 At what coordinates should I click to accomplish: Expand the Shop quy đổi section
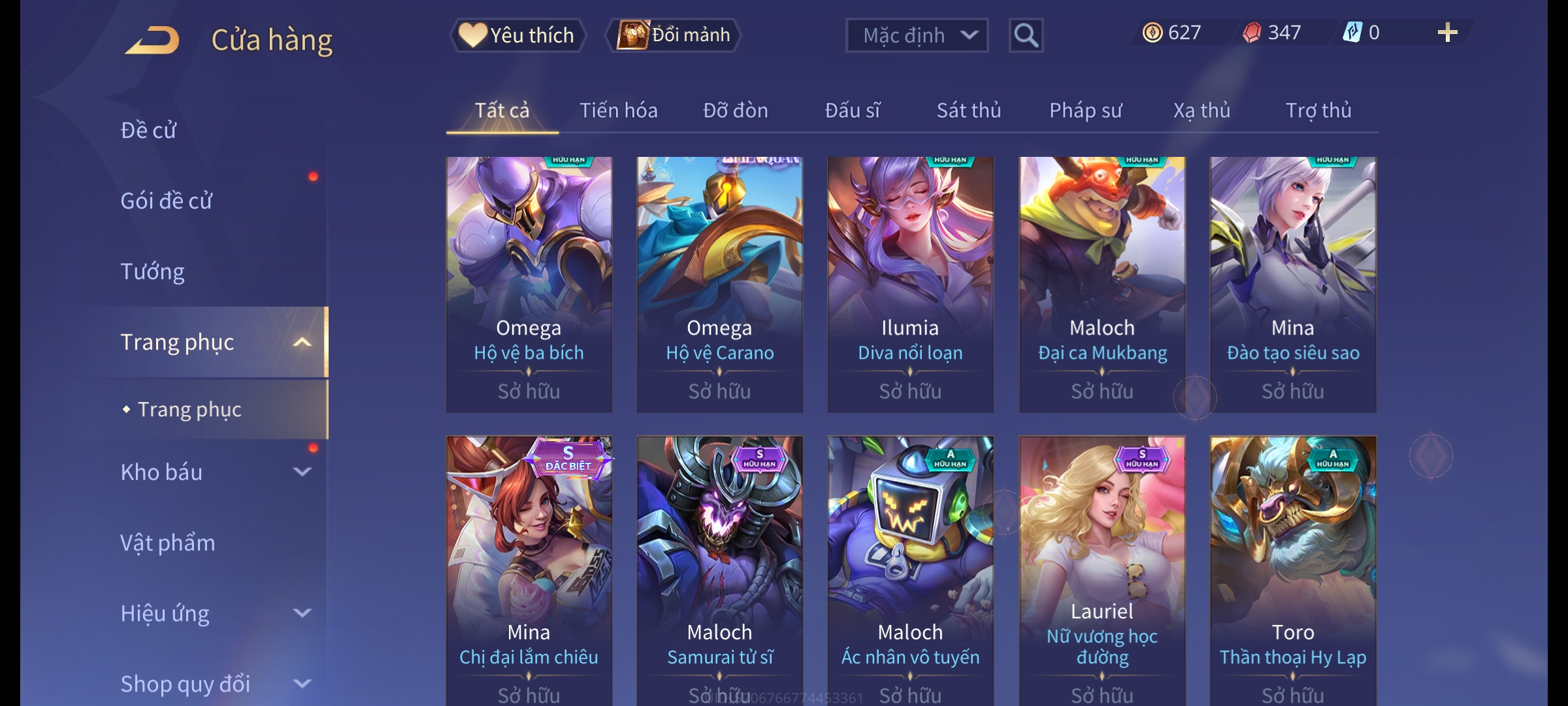tap(302, 684)
